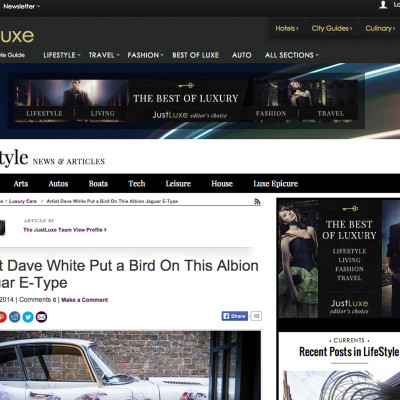The height and width of the screenshot is (400, 400).
Task: Select the Boats subcategory tab
Action: point(98,184)
